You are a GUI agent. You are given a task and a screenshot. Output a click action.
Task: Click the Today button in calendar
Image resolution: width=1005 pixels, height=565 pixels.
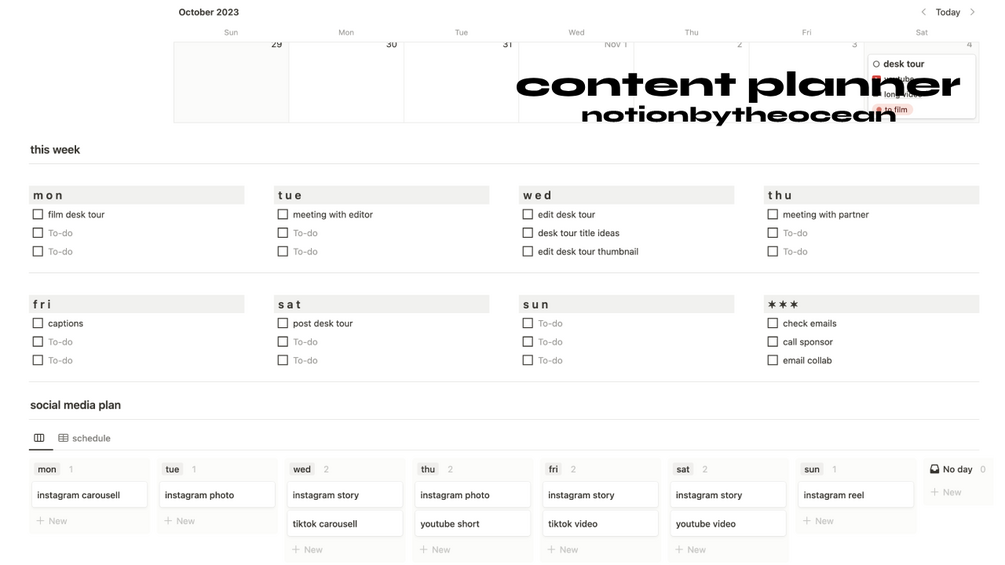[947, 12]
